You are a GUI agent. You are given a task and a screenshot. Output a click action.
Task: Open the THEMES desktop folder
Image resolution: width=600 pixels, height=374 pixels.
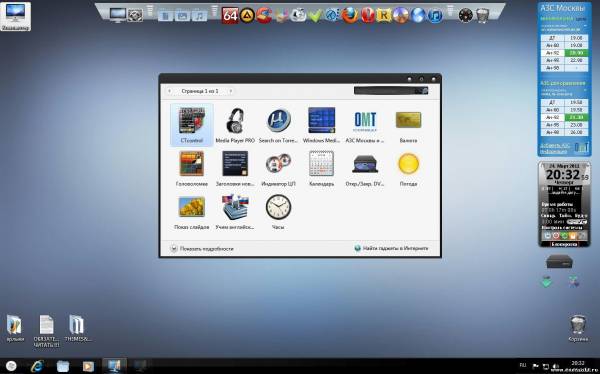[77, 328]
